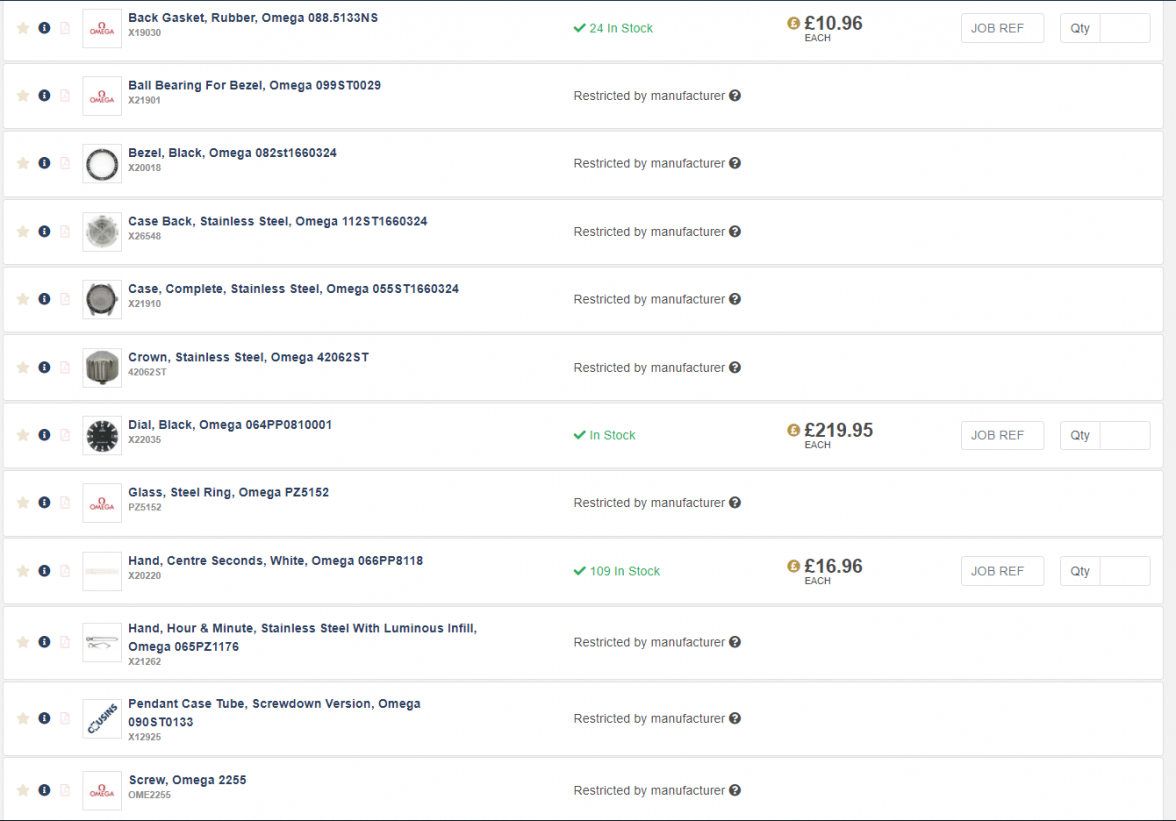This screenshot has width=1176, height=821.
Task: Open info icon for Ball Bearing For Bezel
Action: click(44, 96)
